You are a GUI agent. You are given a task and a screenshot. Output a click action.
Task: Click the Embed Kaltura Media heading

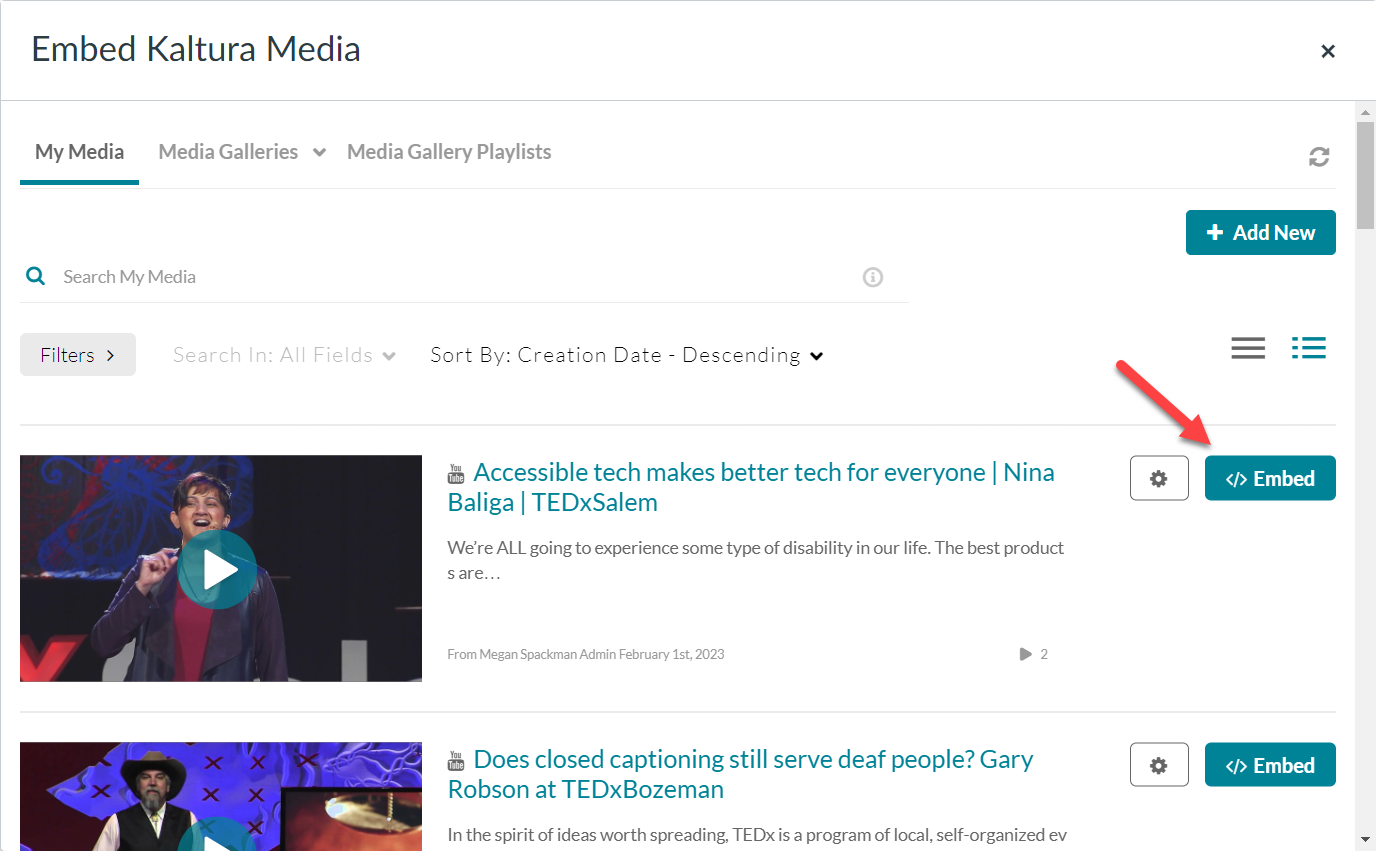pos(196,49)
